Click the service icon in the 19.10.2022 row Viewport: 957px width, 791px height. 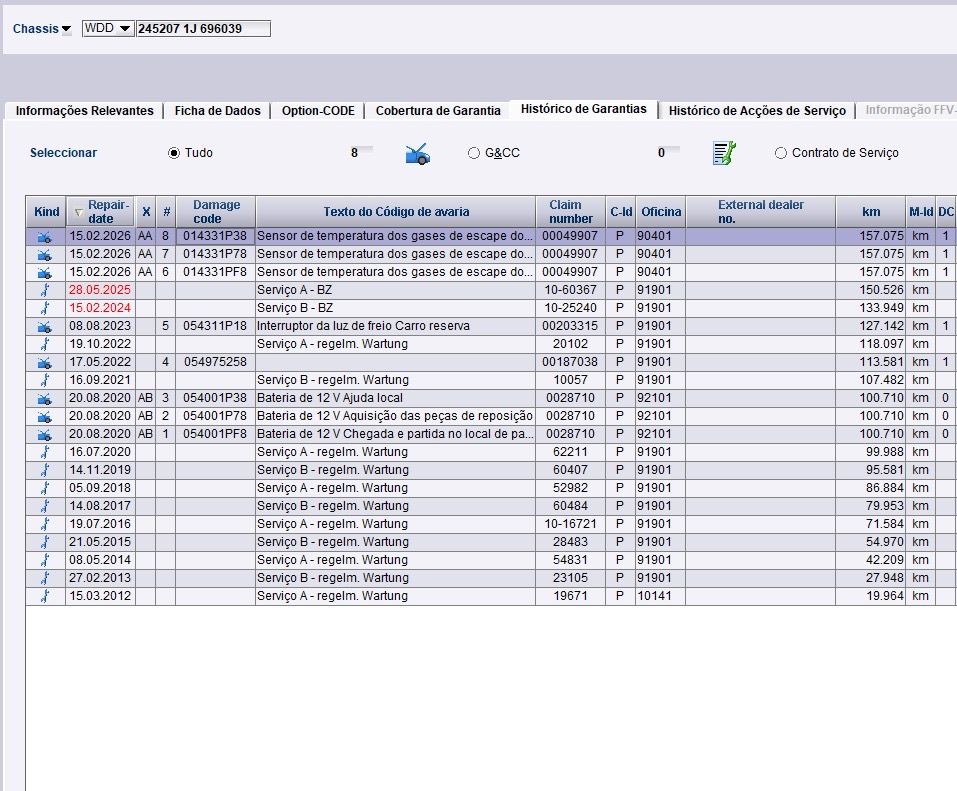pos(45,344)
